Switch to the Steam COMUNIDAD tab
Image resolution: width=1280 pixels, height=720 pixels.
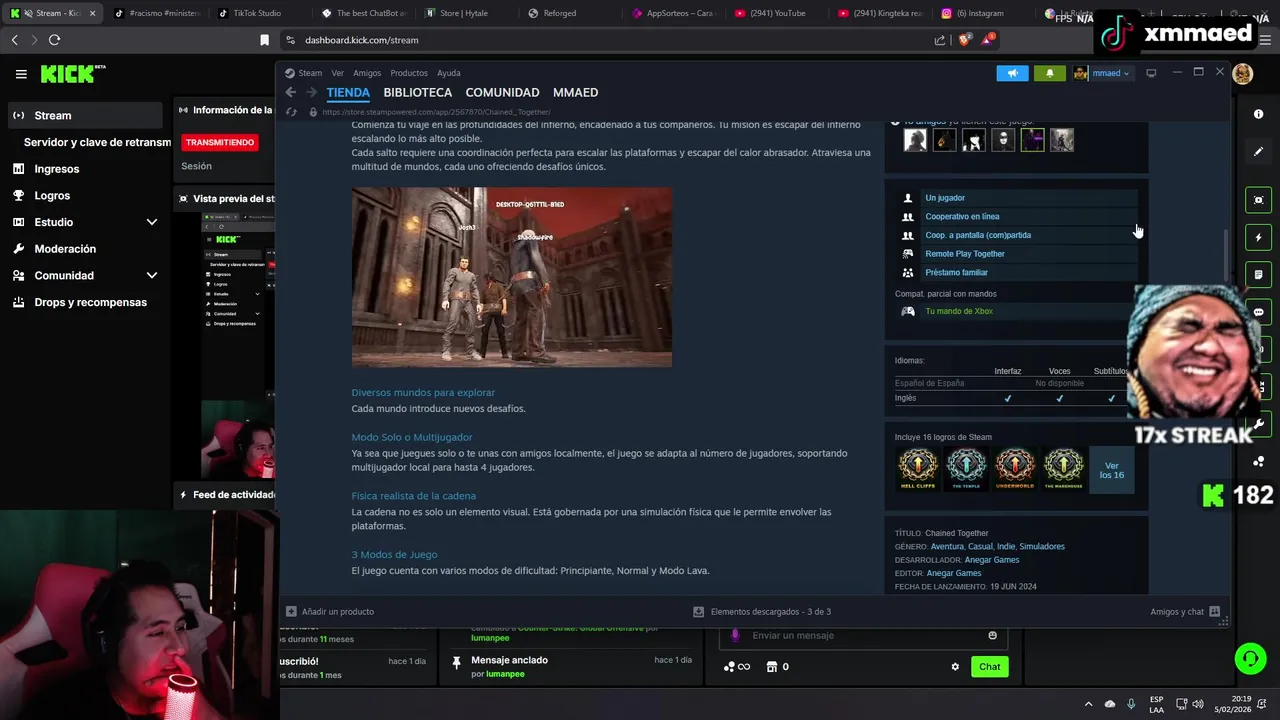502,92
